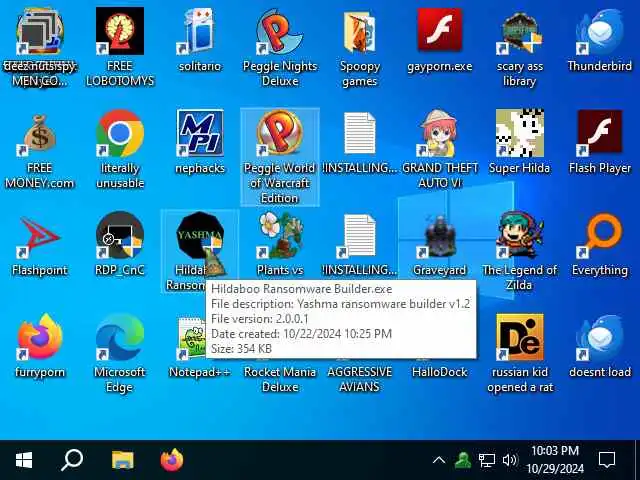
Task: Select the scary ass library shortcut
Action: (519, 32)
